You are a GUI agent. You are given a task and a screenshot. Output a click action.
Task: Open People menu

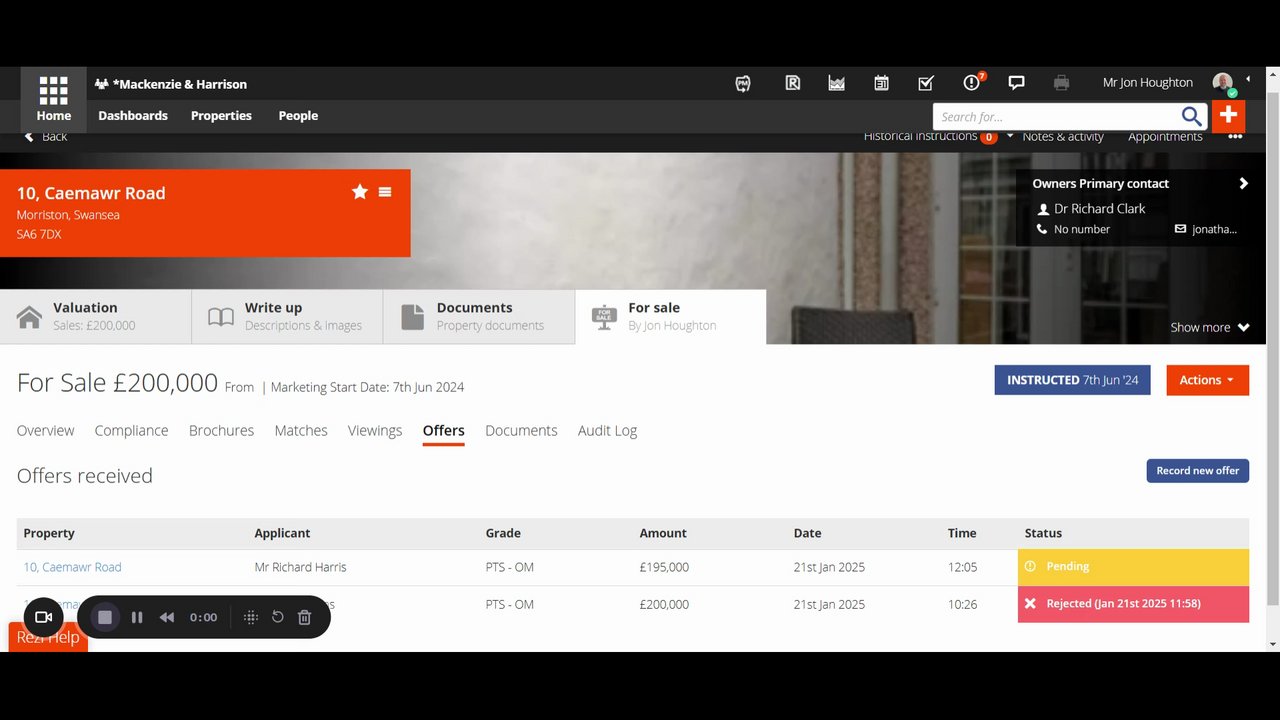tap(298, 116)
